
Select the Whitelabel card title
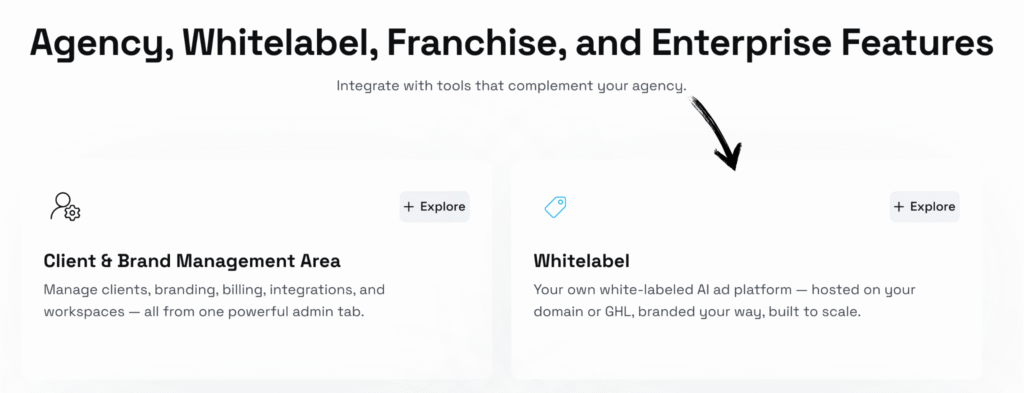581,261
